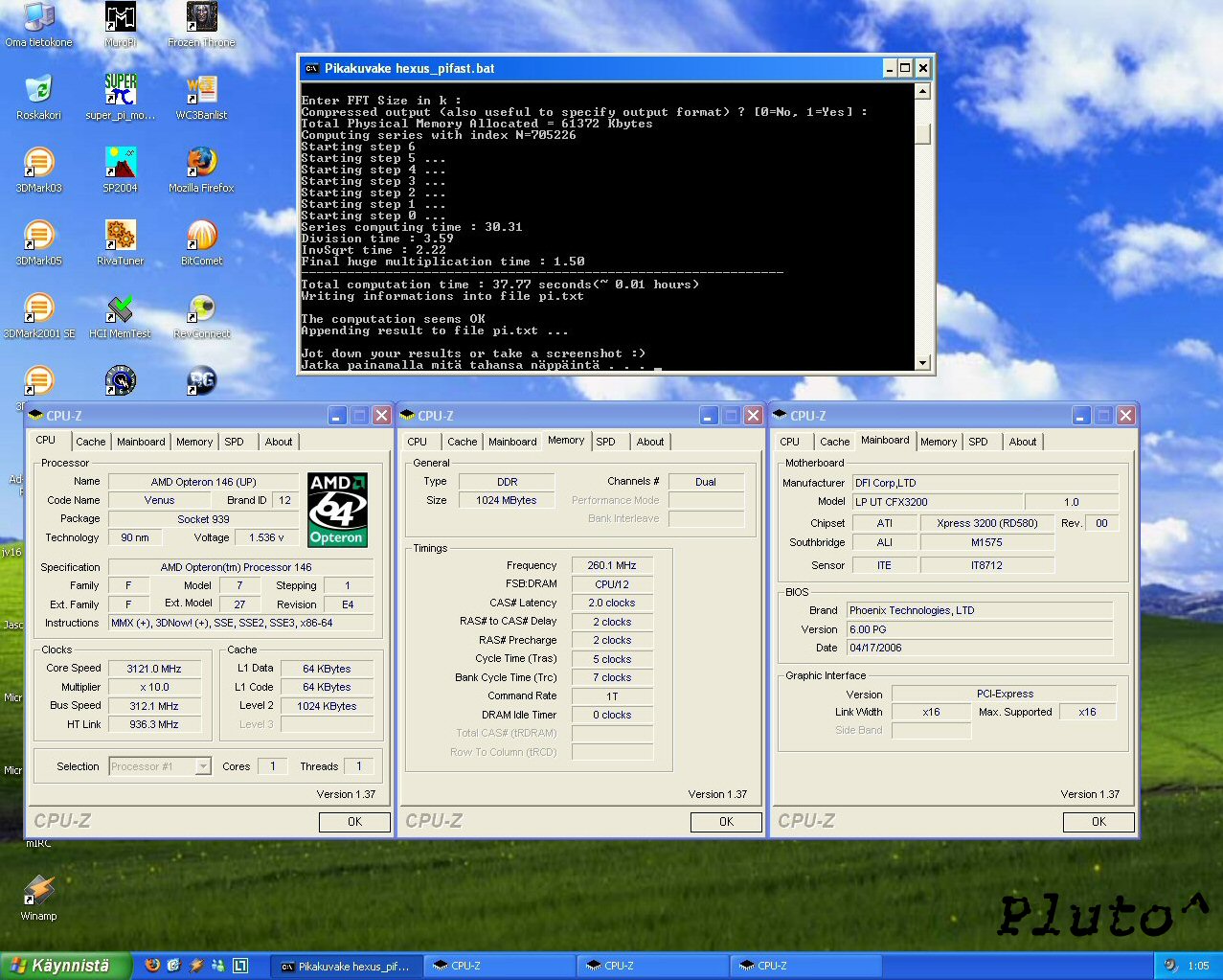Open the WC3Banlist desktop shortcut
This screenshot has width=1223, height=980.
201,97
